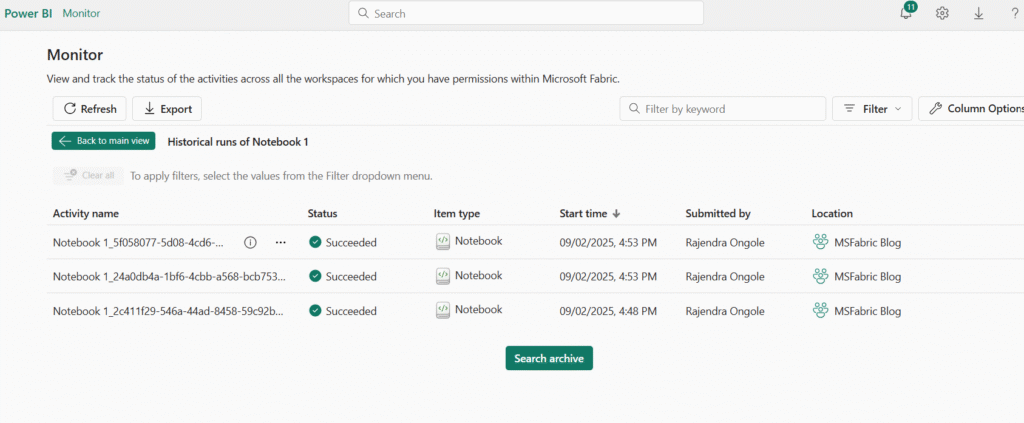
Task: Click the Item type column header
Action: tap(456, 213)
